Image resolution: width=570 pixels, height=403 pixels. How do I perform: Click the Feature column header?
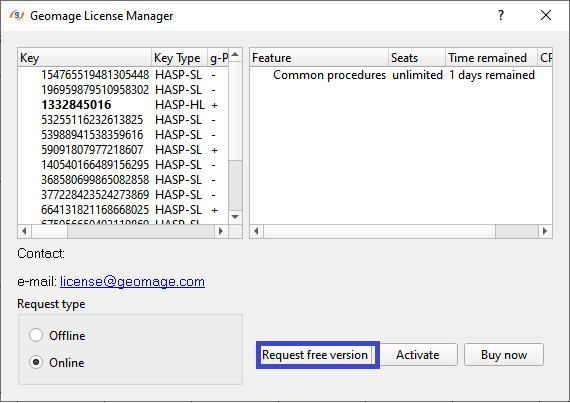pos(319,58)
